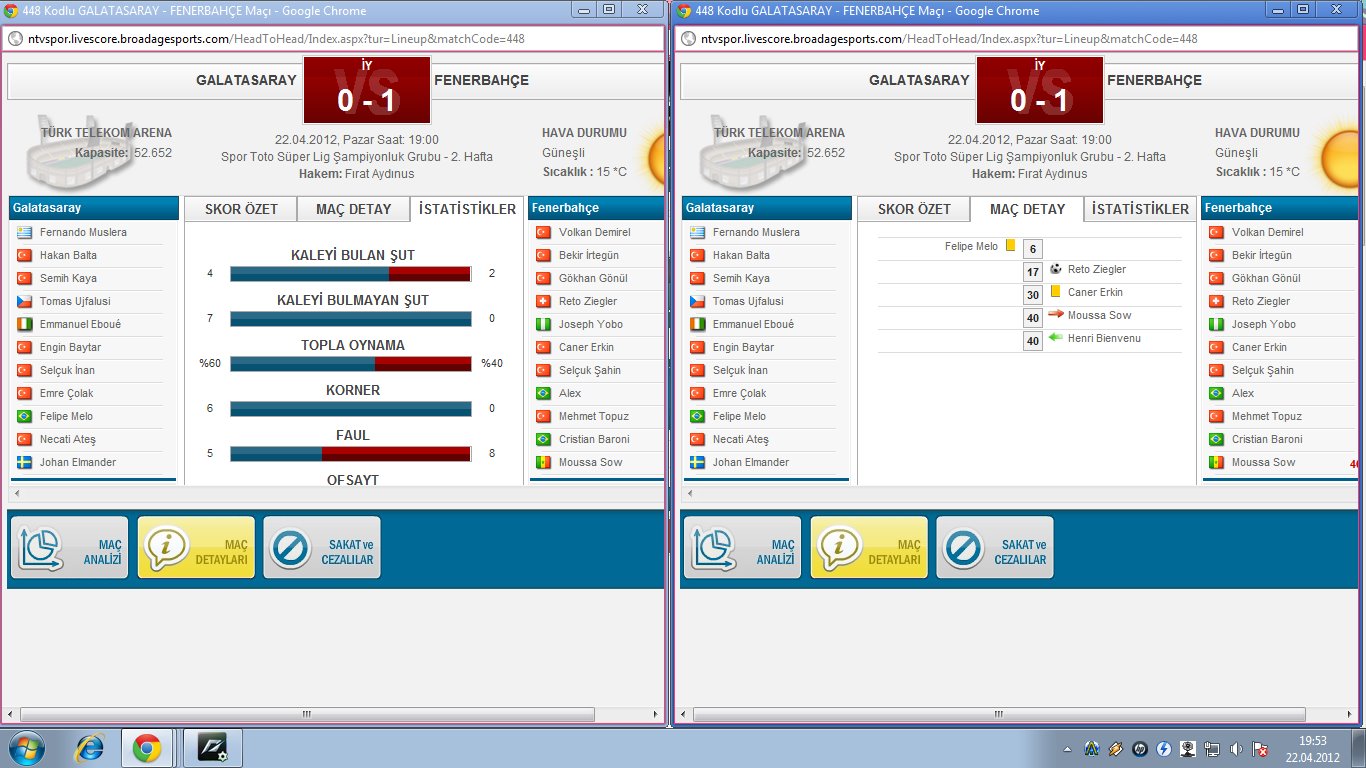
Task: Click the Faul statistics bar
Action: coord(350,454)
